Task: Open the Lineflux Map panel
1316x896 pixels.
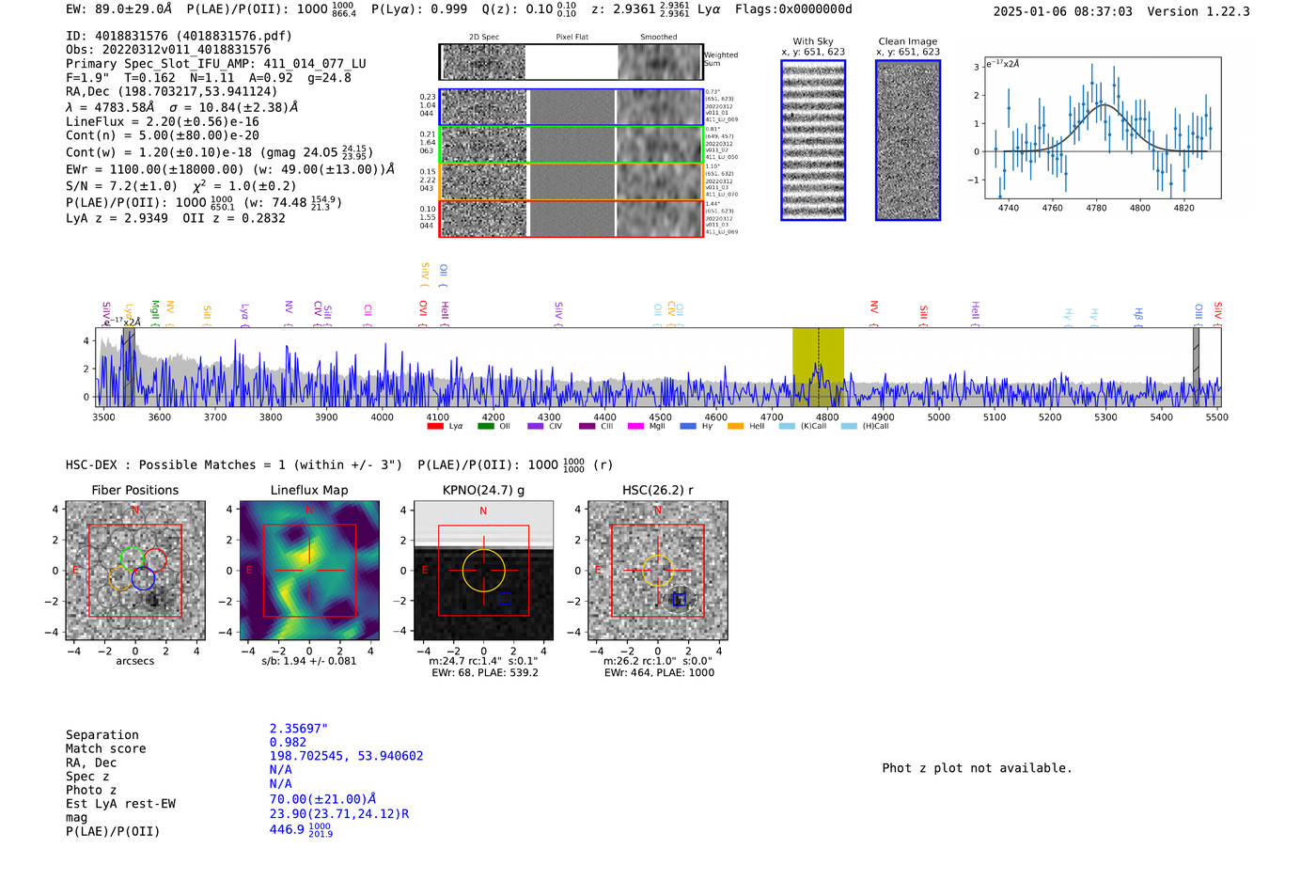Action: [x=309, y=571]
